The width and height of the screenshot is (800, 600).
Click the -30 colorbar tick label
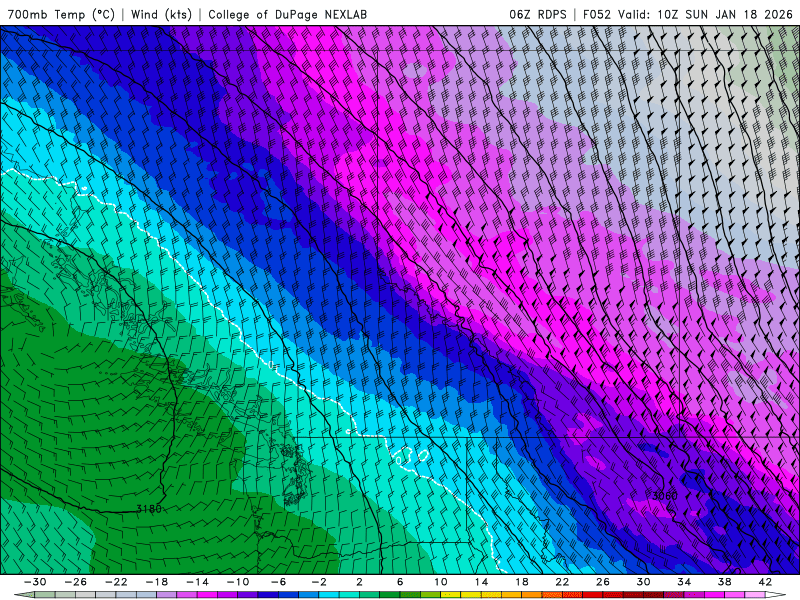pos(35,582)
